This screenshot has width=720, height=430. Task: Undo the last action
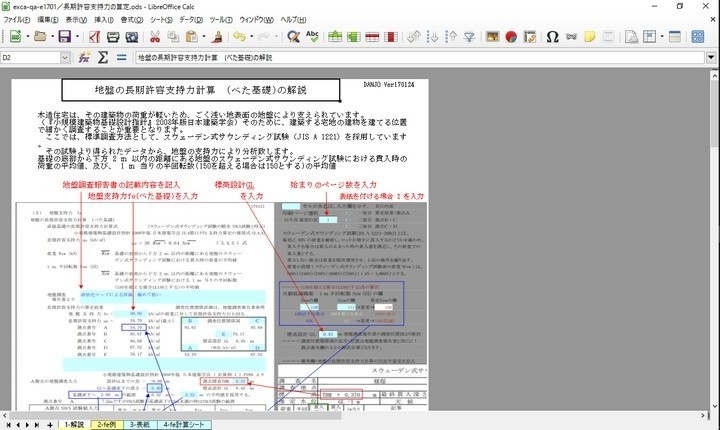(x=239, y=36)
